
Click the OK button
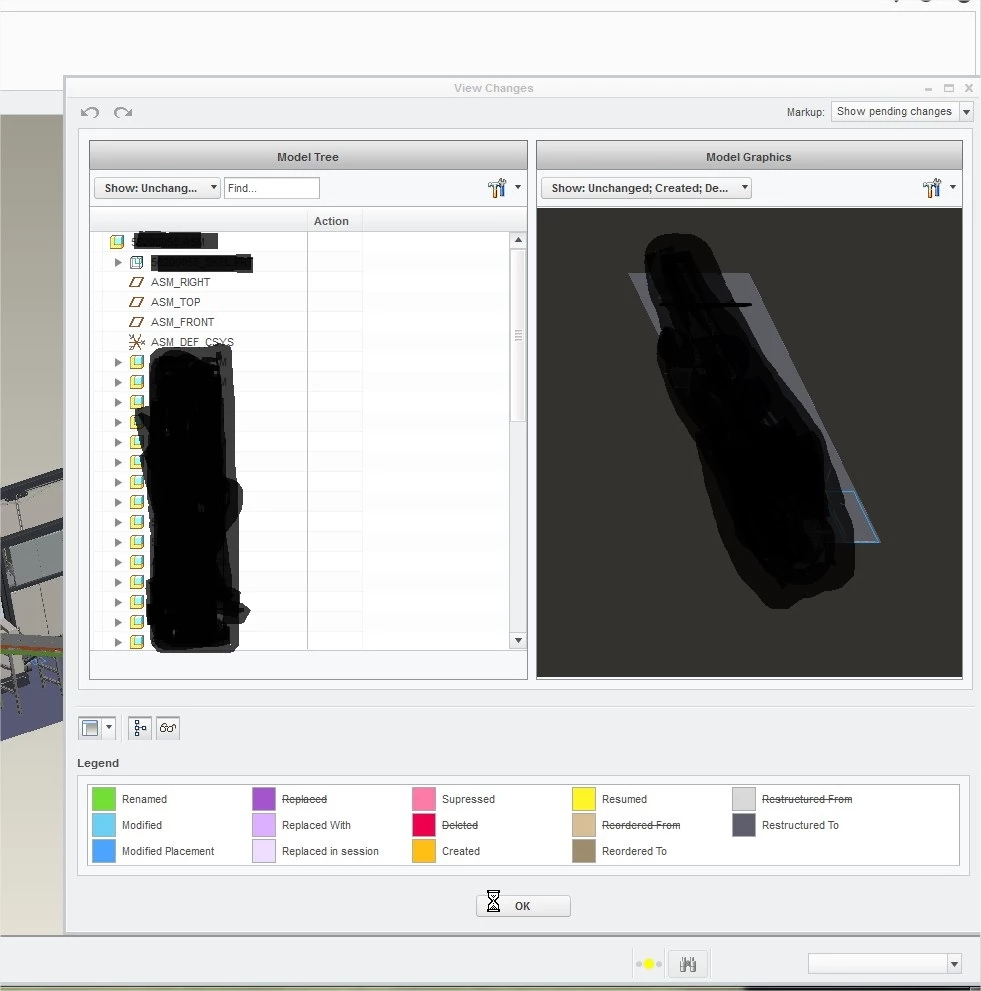pos(523,906)
